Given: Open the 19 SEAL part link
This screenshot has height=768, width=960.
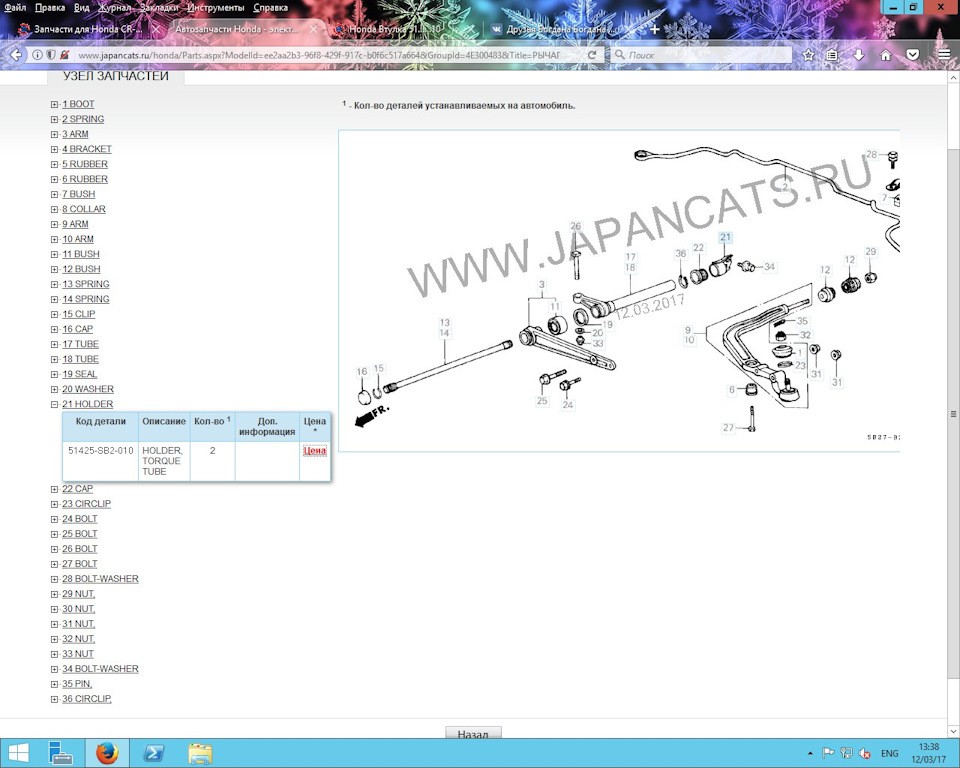Looking at the screenshot, I should pos(80,374).
